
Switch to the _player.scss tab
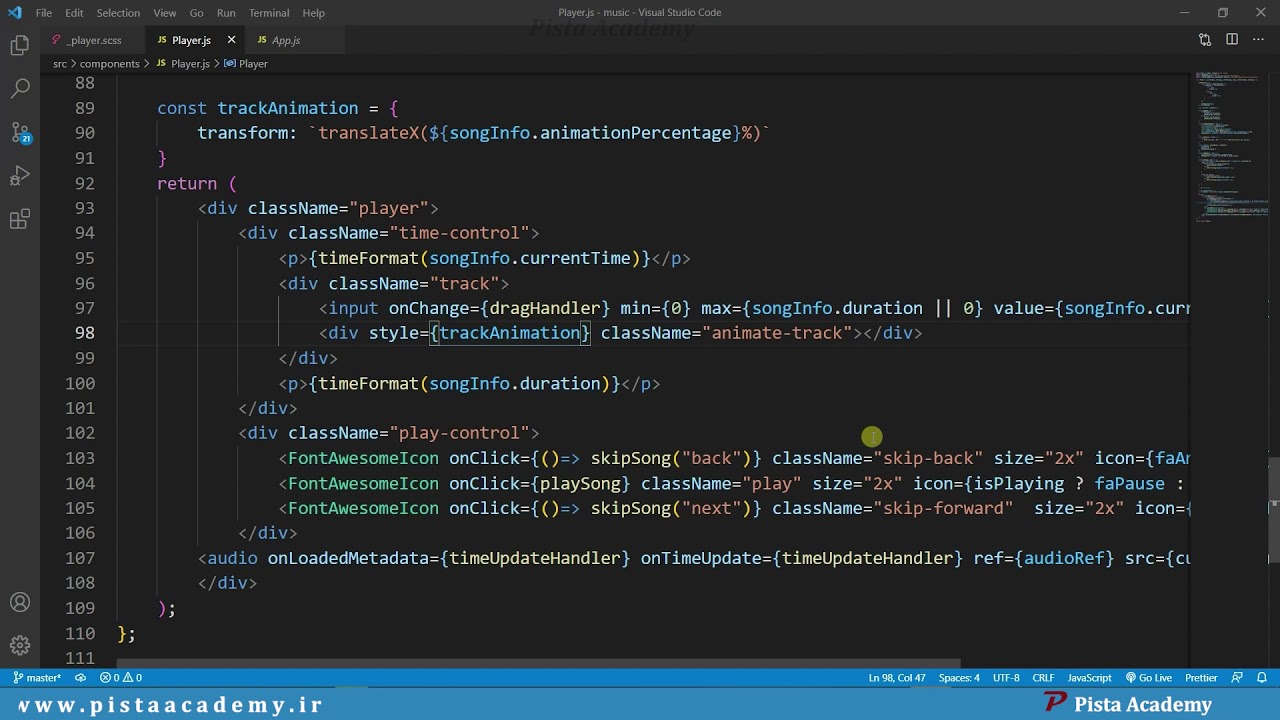click(93, 40)
